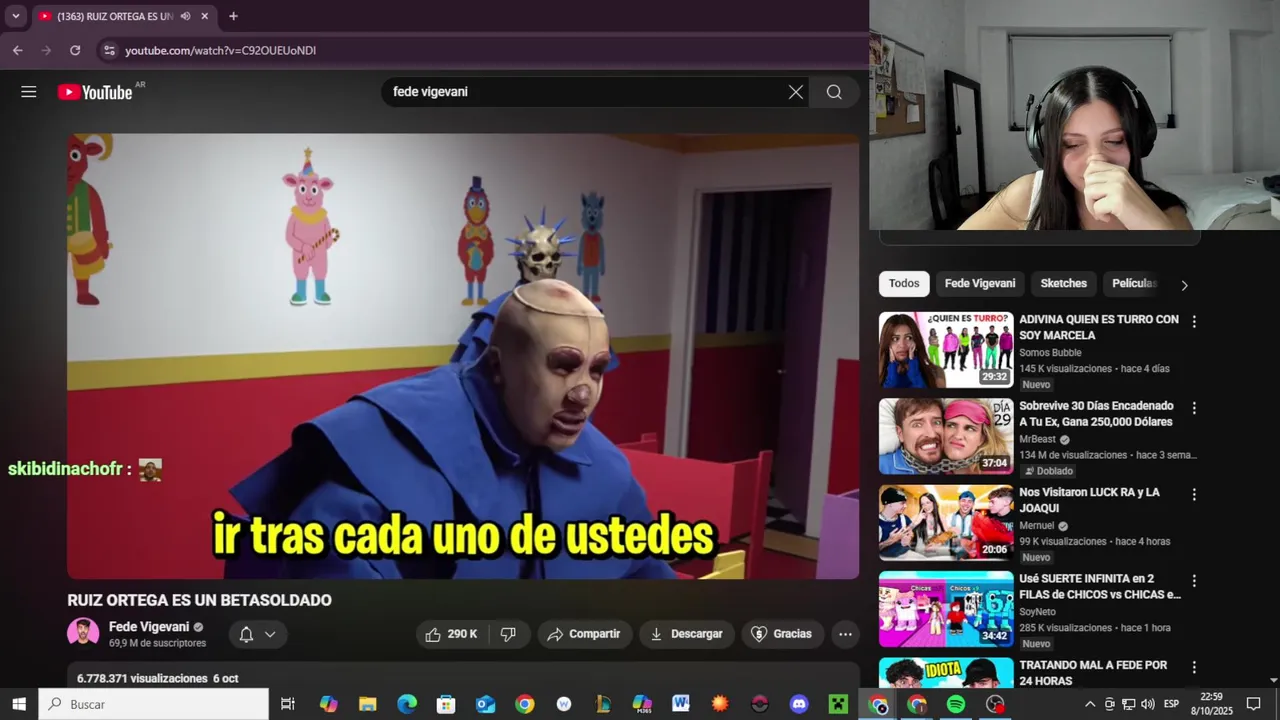Open Microsoft Store from the taskbar

click(x=446, y=704)
